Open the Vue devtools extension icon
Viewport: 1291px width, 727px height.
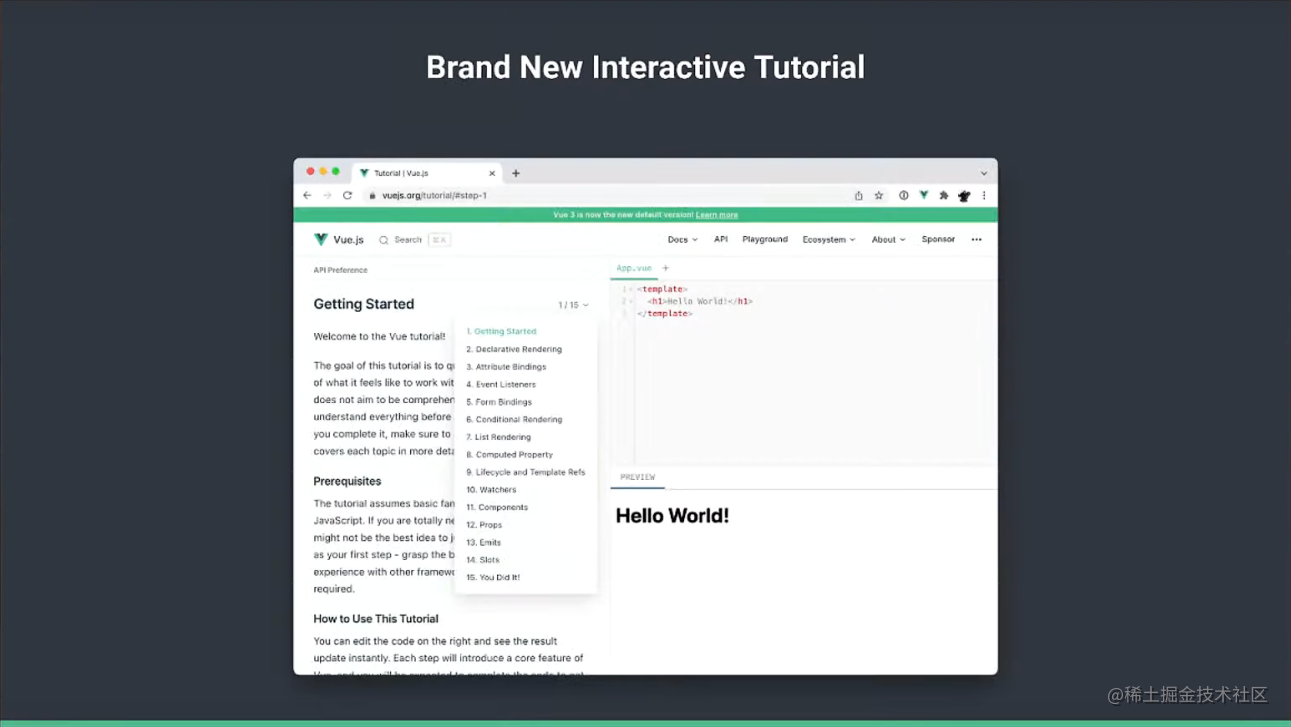[x=924, y=196]
